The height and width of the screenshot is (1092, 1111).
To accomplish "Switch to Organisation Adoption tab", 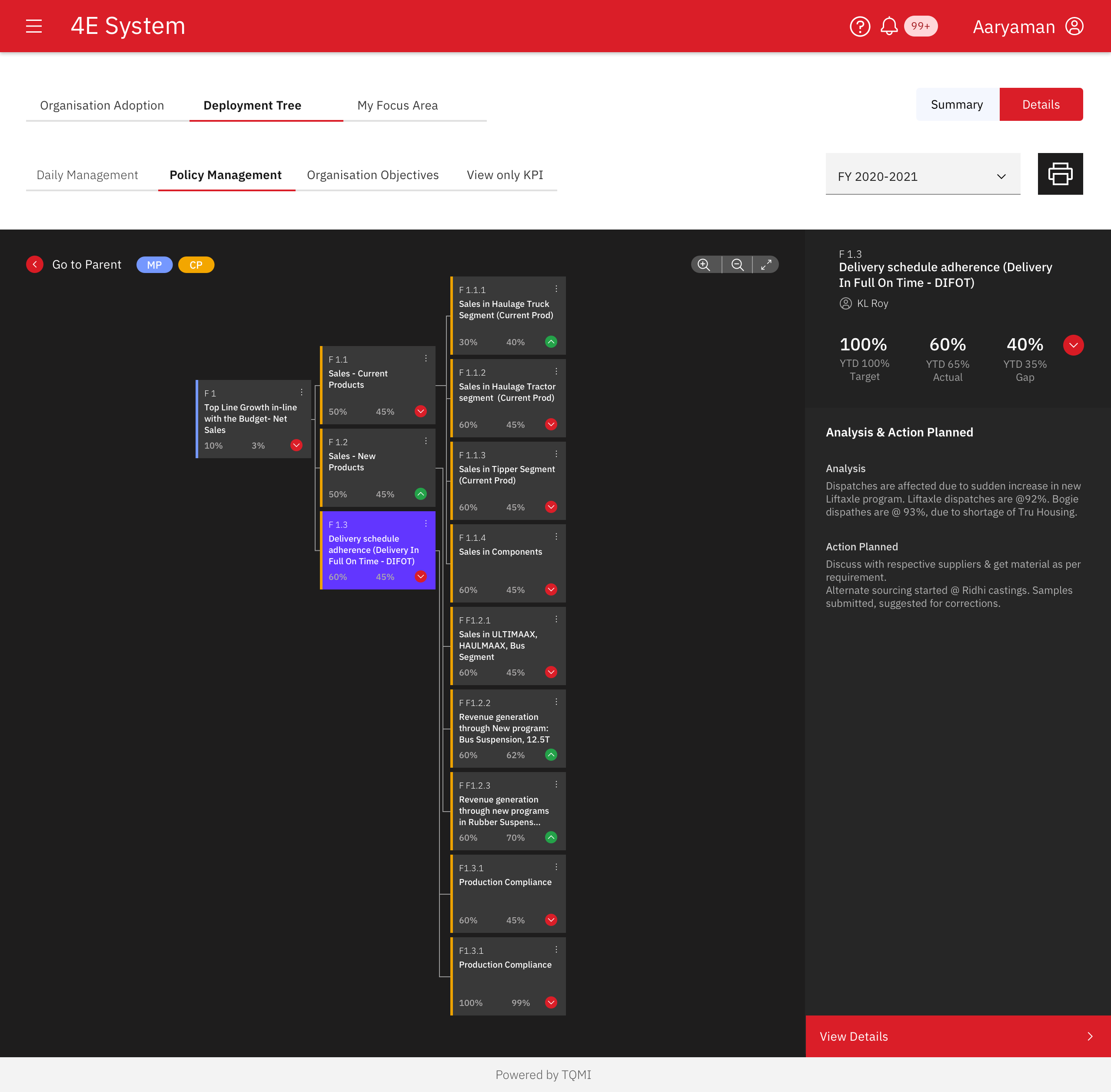I will point(102,106).
